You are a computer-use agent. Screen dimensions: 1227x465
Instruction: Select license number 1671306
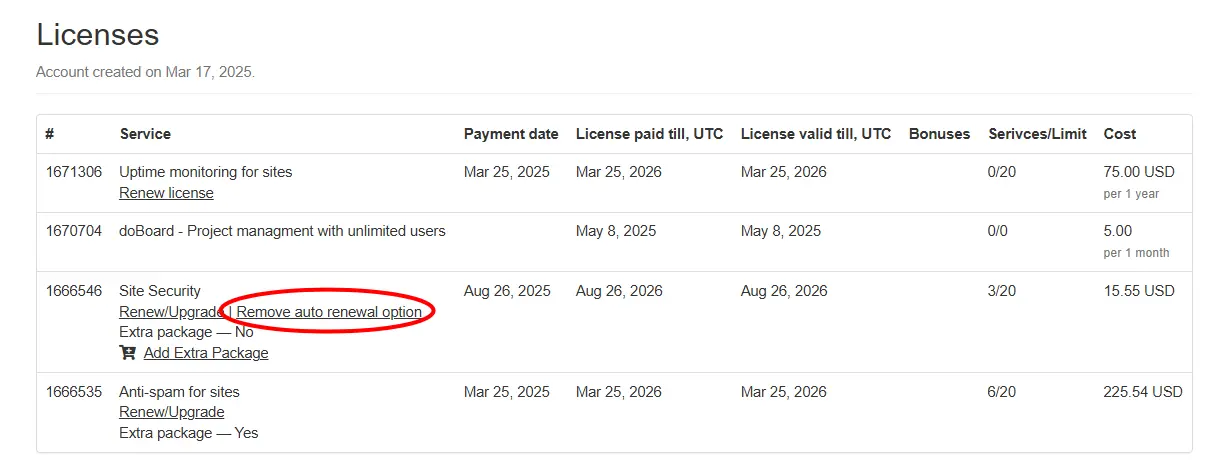click(74, 172)
